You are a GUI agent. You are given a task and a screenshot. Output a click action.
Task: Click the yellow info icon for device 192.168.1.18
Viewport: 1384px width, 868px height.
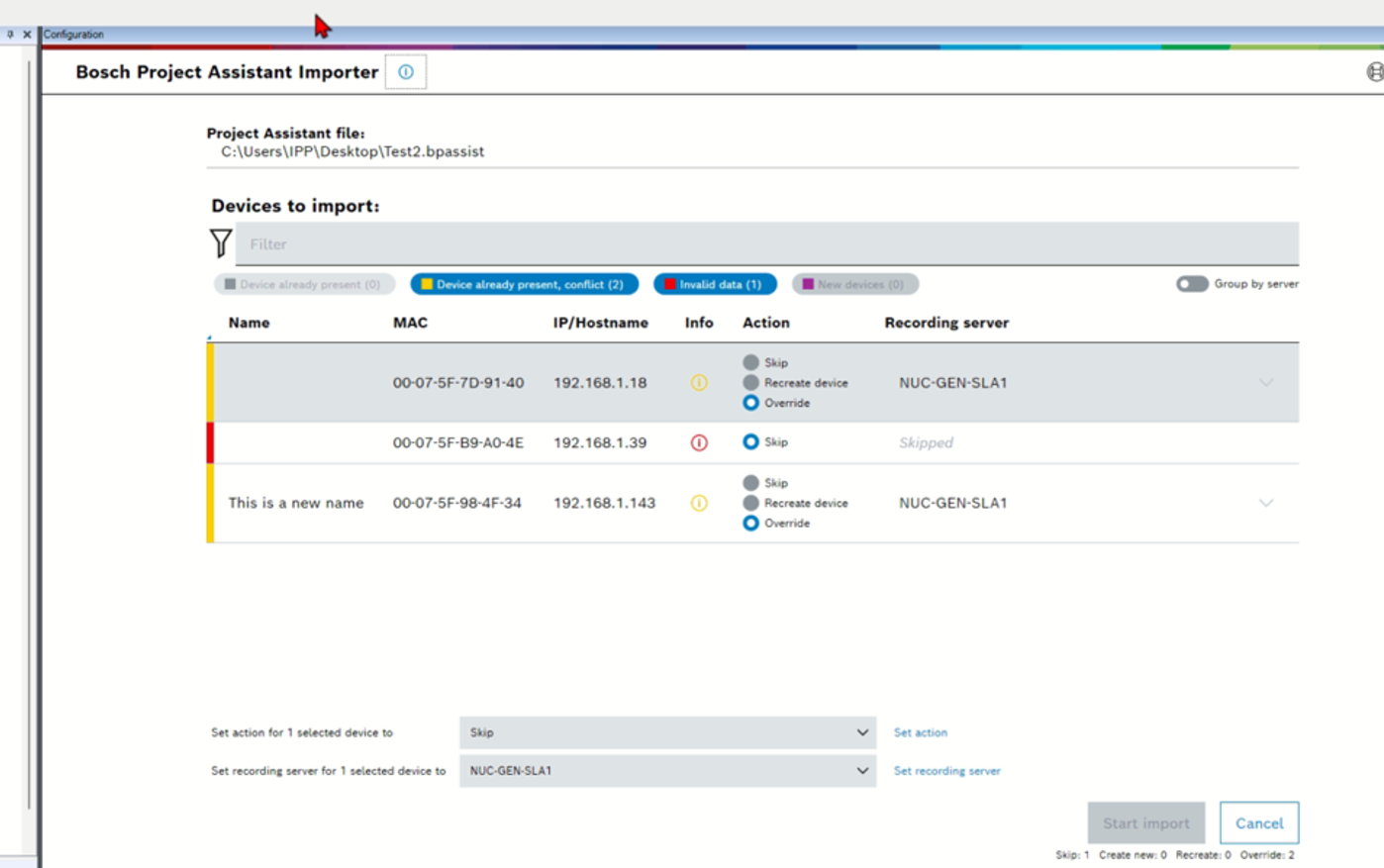tap(697, 382)
